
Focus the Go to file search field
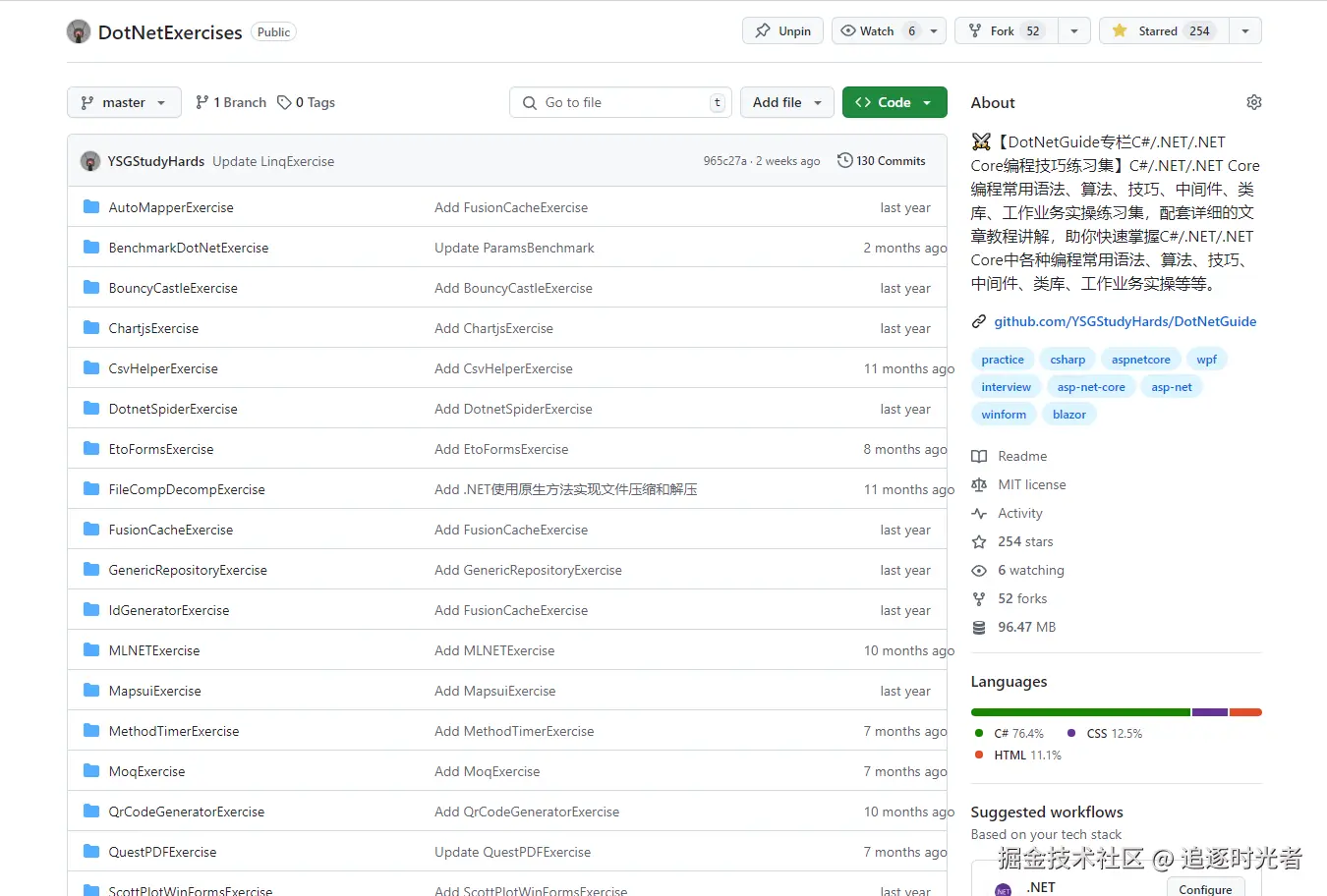tap(620, 102)
